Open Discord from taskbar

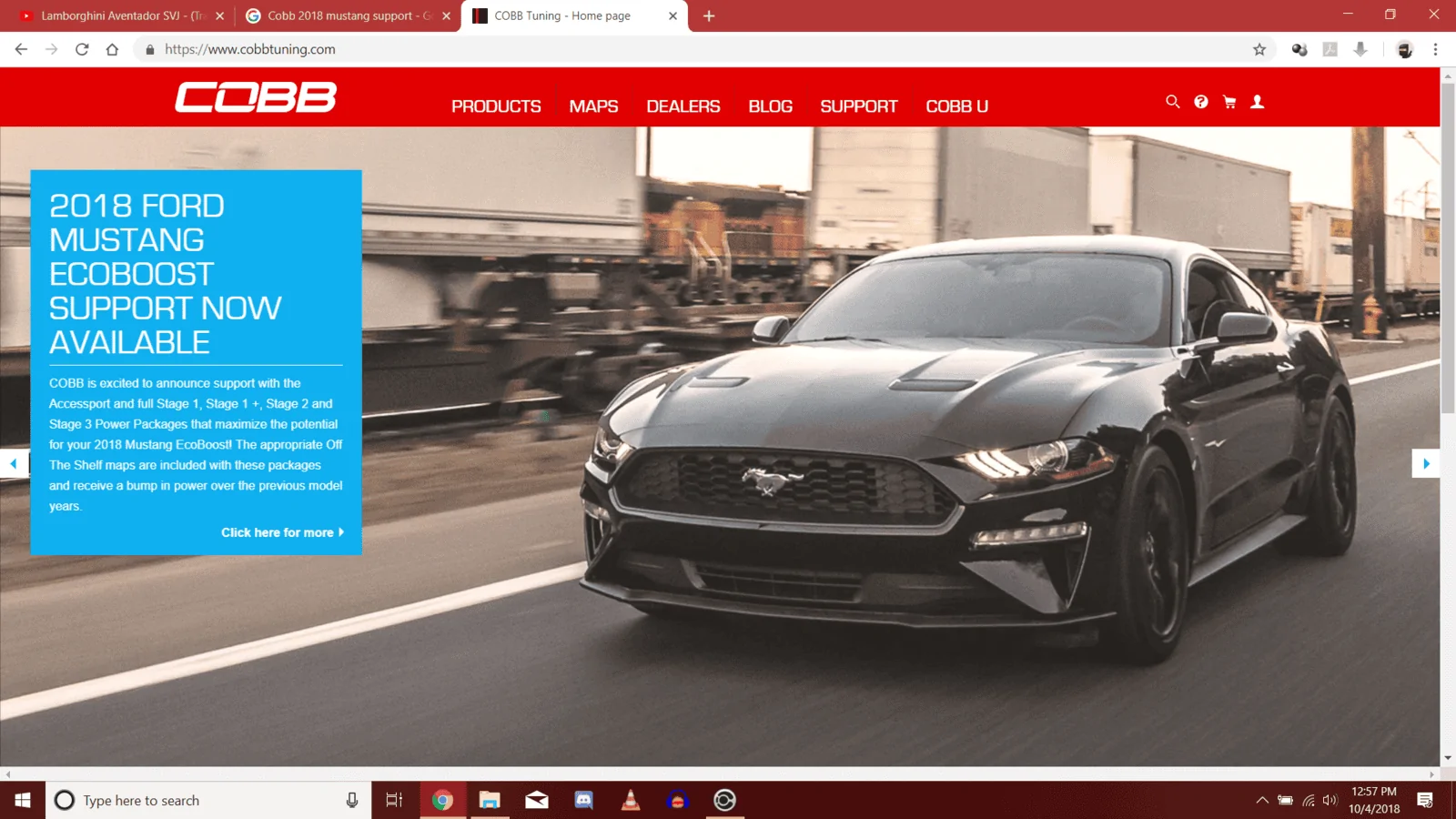(x=584, y=800)
